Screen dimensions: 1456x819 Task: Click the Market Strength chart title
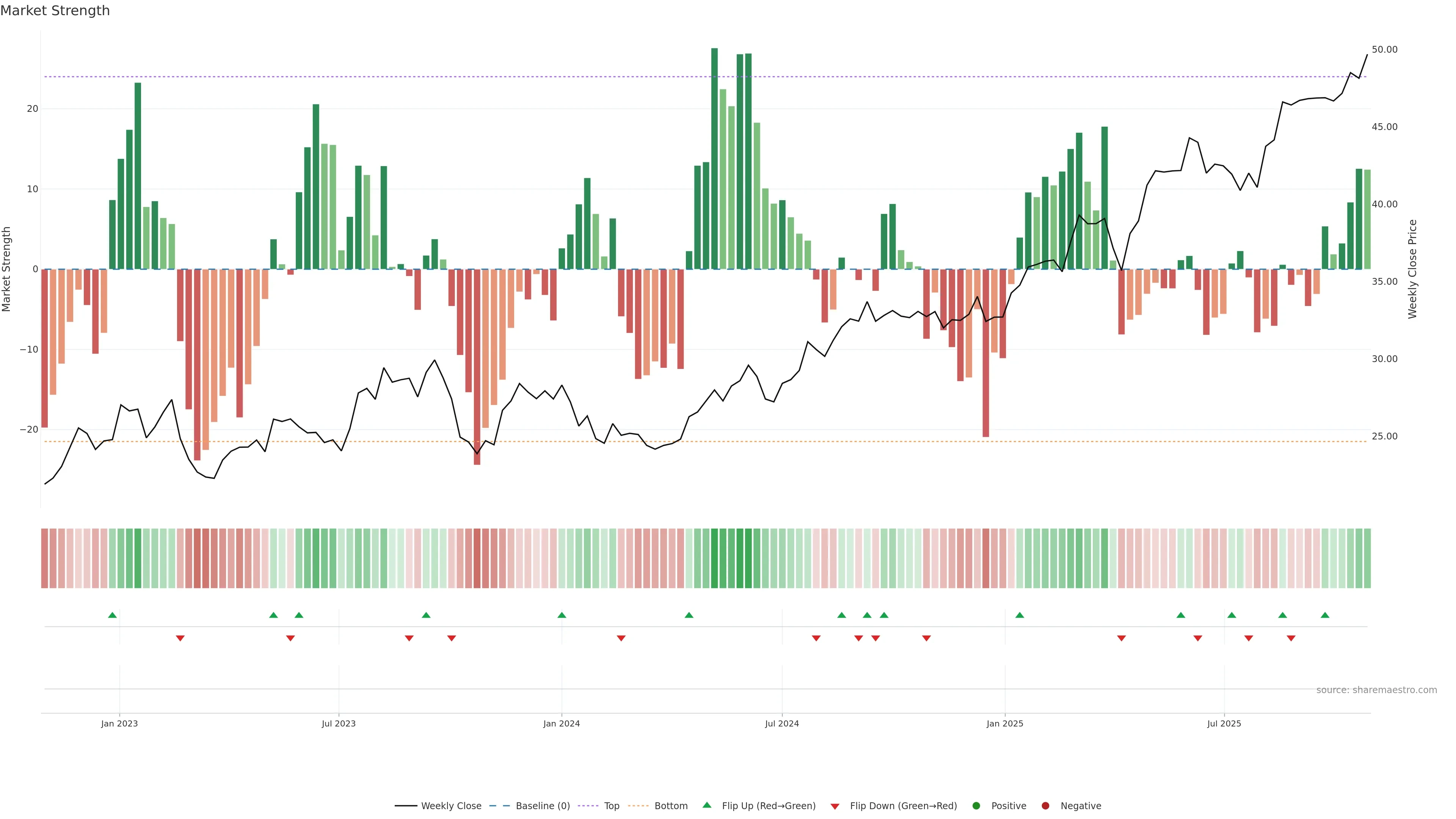55,11
